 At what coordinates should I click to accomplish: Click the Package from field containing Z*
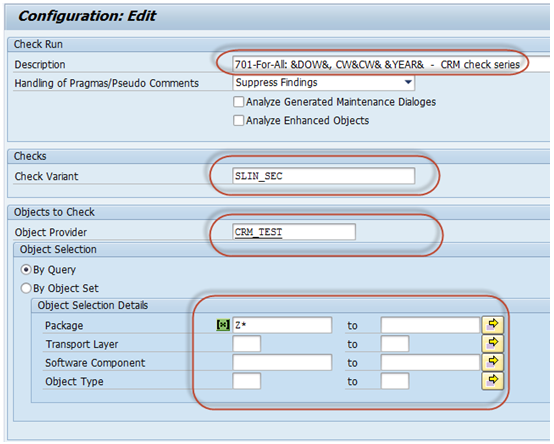282,325
